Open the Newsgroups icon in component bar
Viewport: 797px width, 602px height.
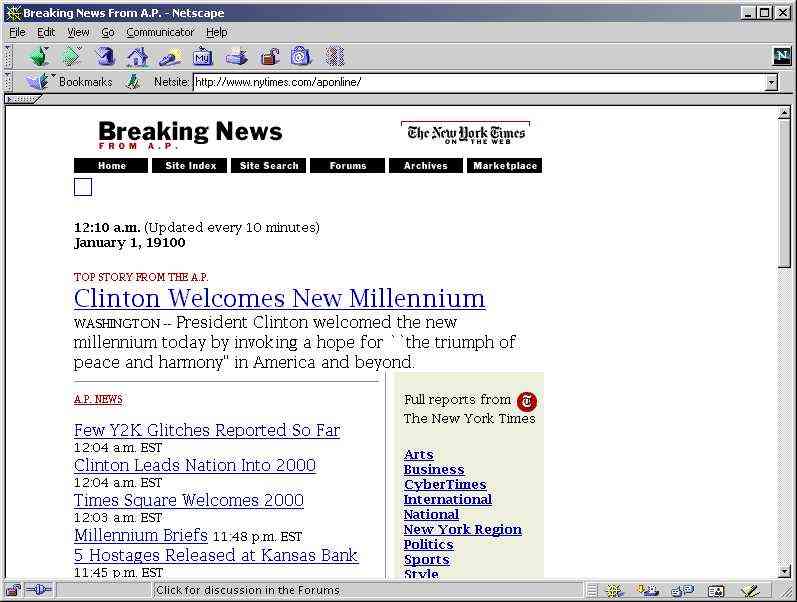click(682, 591)
